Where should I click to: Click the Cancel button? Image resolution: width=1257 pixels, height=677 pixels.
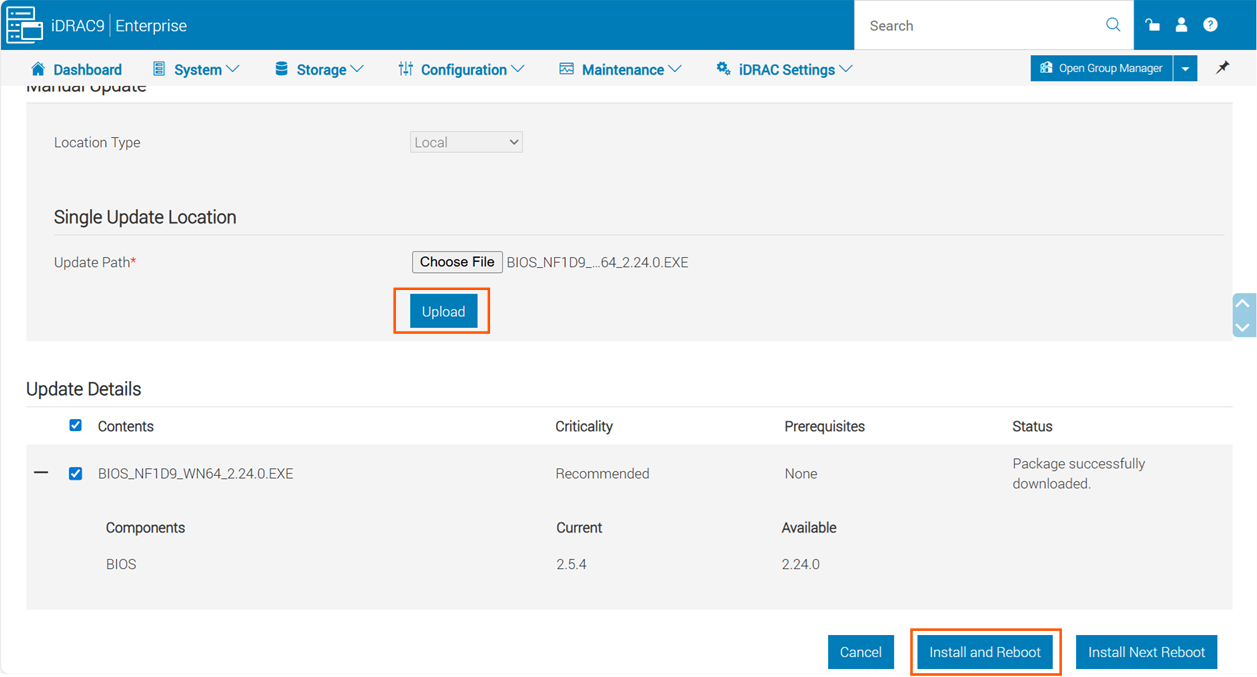pos(860,652)
